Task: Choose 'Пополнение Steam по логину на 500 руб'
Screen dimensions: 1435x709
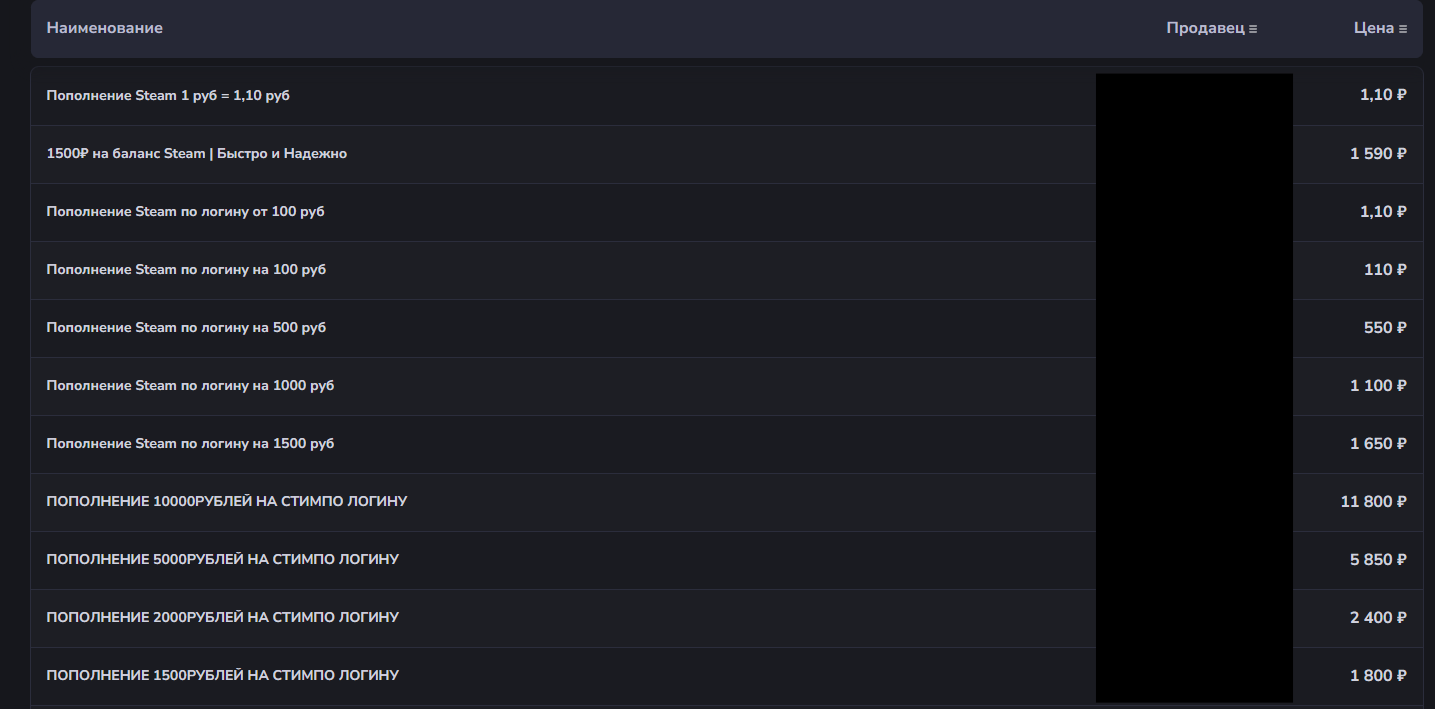Action: pos(186,328)
